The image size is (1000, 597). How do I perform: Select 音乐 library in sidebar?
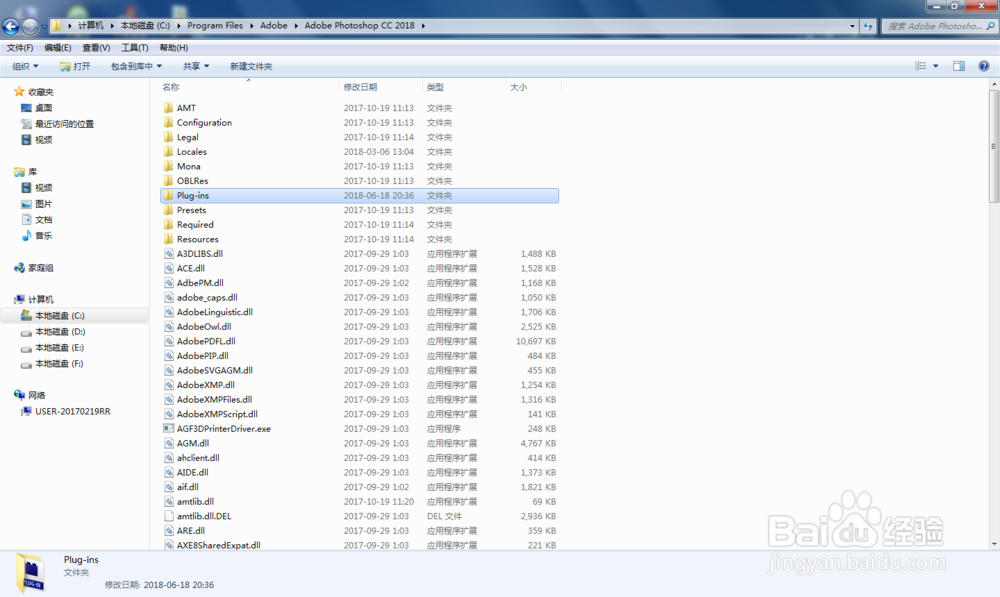[x=43, y=235]
